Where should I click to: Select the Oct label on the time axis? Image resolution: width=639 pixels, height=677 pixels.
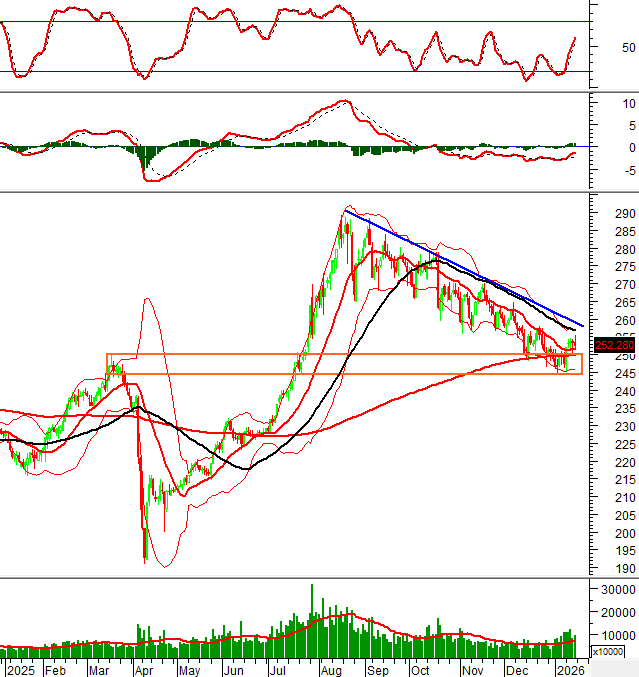(420, 671)
